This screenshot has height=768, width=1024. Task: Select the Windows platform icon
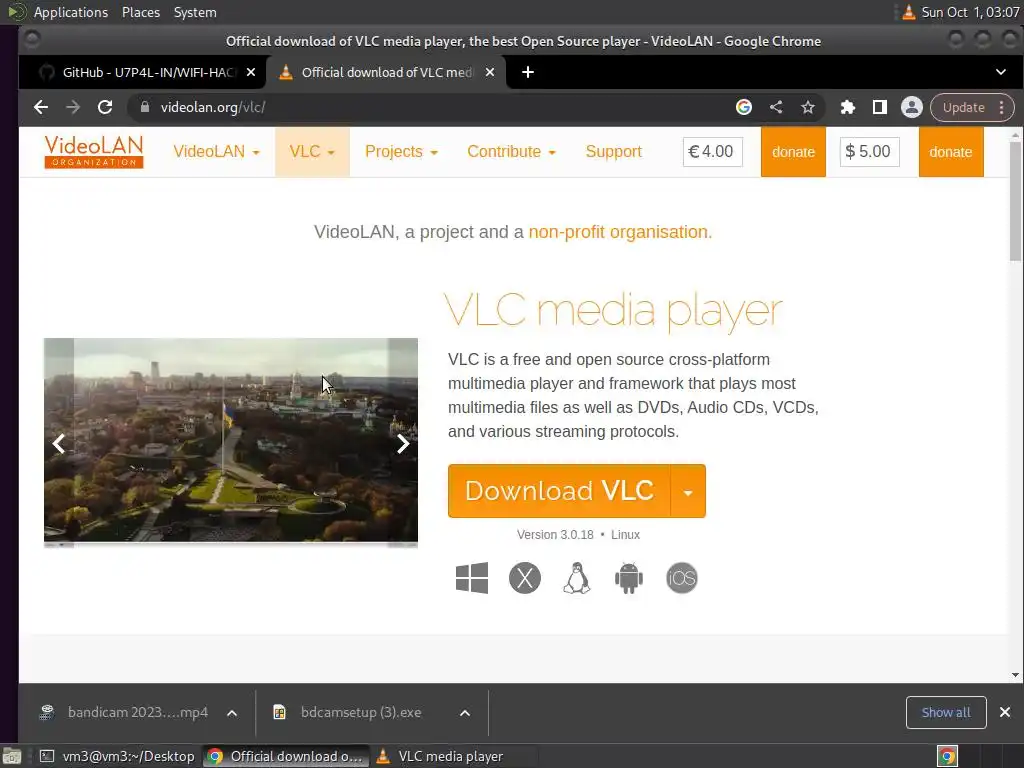pos(472,578)
